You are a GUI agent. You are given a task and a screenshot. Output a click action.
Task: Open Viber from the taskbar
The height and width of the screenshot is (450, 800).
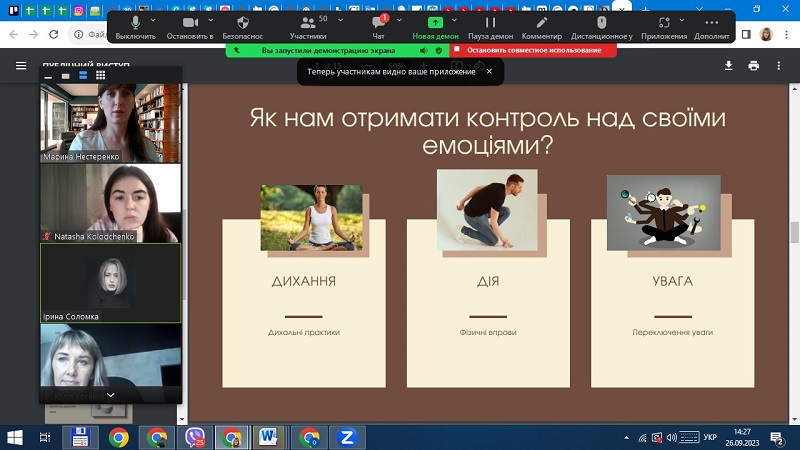pyautogui.click(x=195, y=437)
